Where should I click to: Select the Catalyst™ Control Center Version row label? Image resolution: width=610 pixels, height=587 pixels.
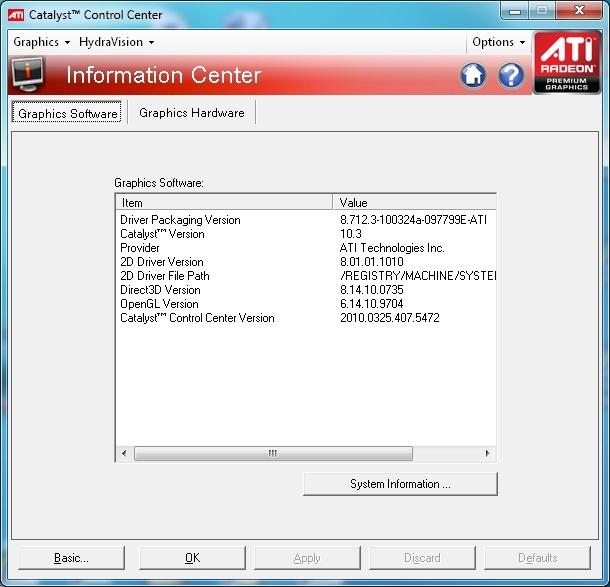click(x=197, y=318)
